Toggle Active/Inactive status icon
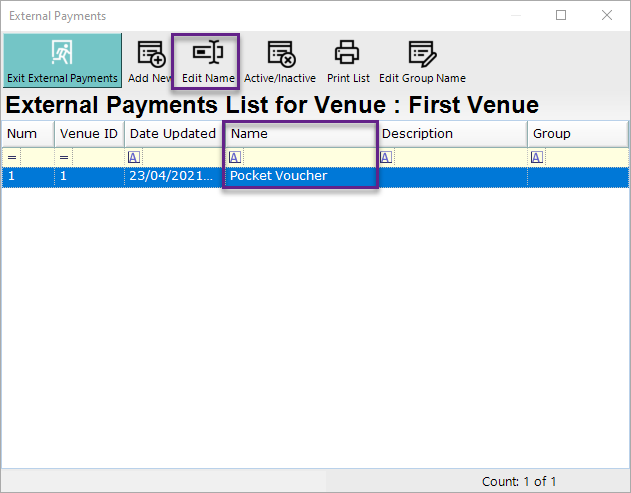The image size is (631, 493). coord(280,53)
